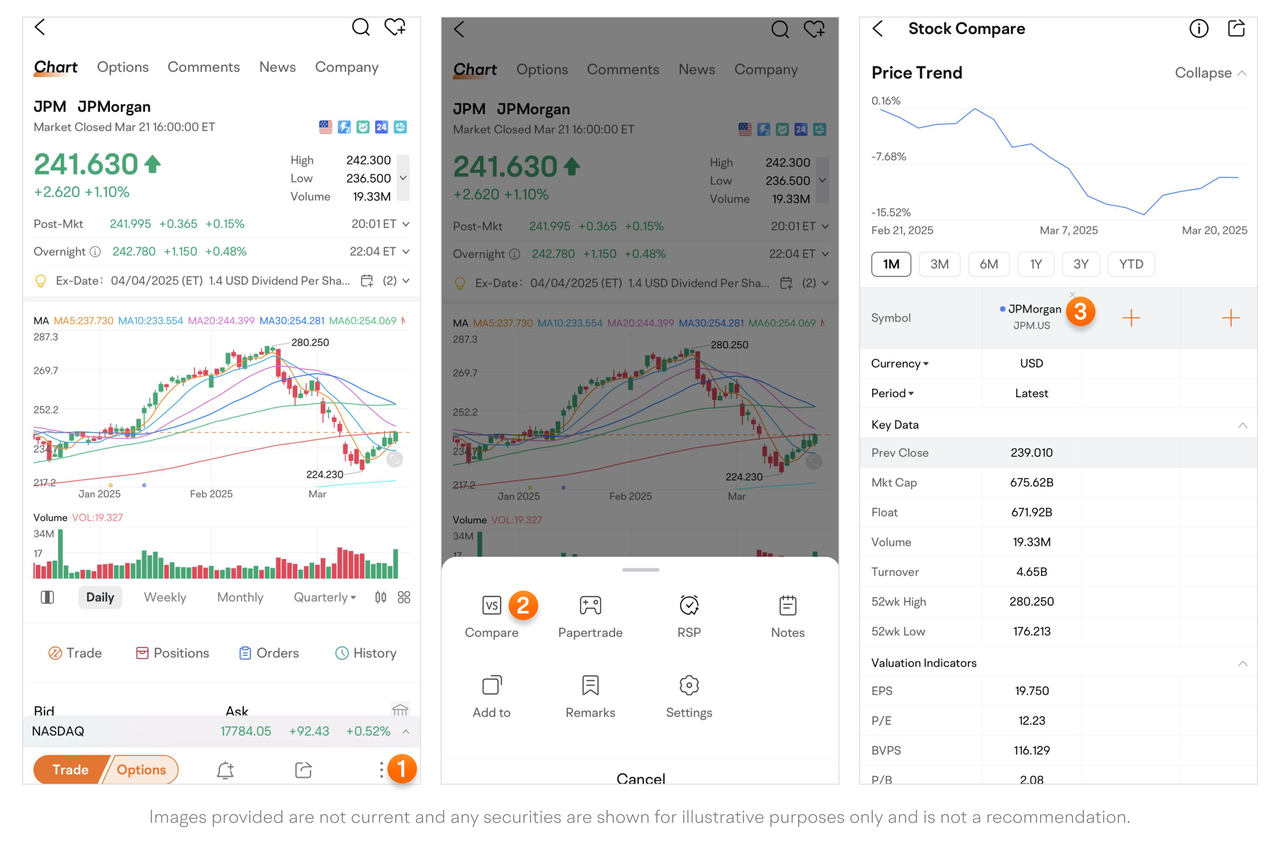Open calendar icon in Ex-Date row, left screen
Viewport: 1280px width, 845px height.
click(367, 281)
